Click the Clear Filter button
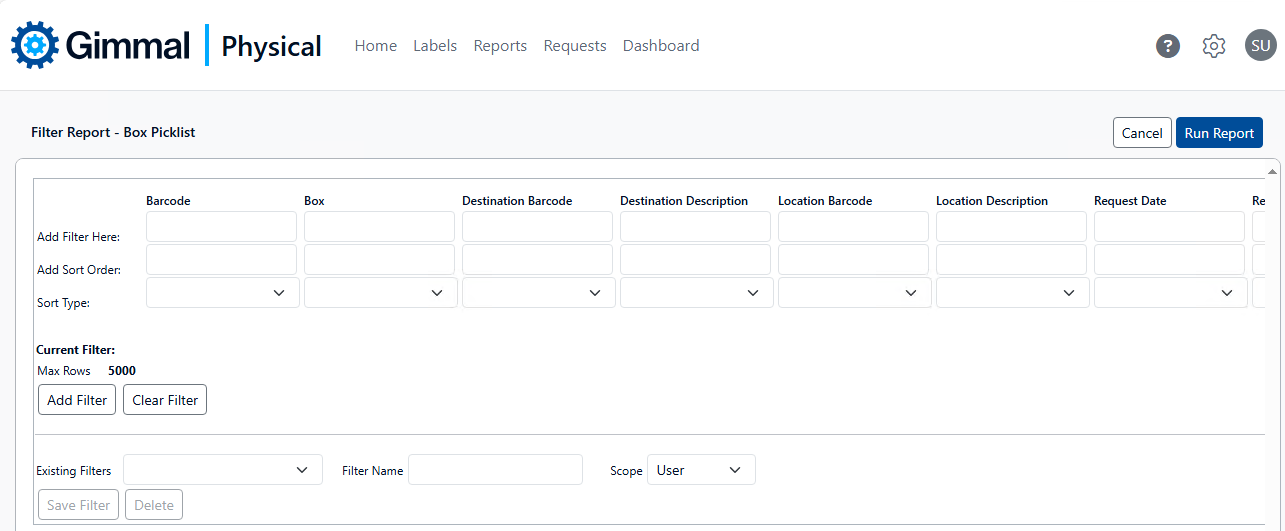 pyautogui.click(x=165, y=400)
